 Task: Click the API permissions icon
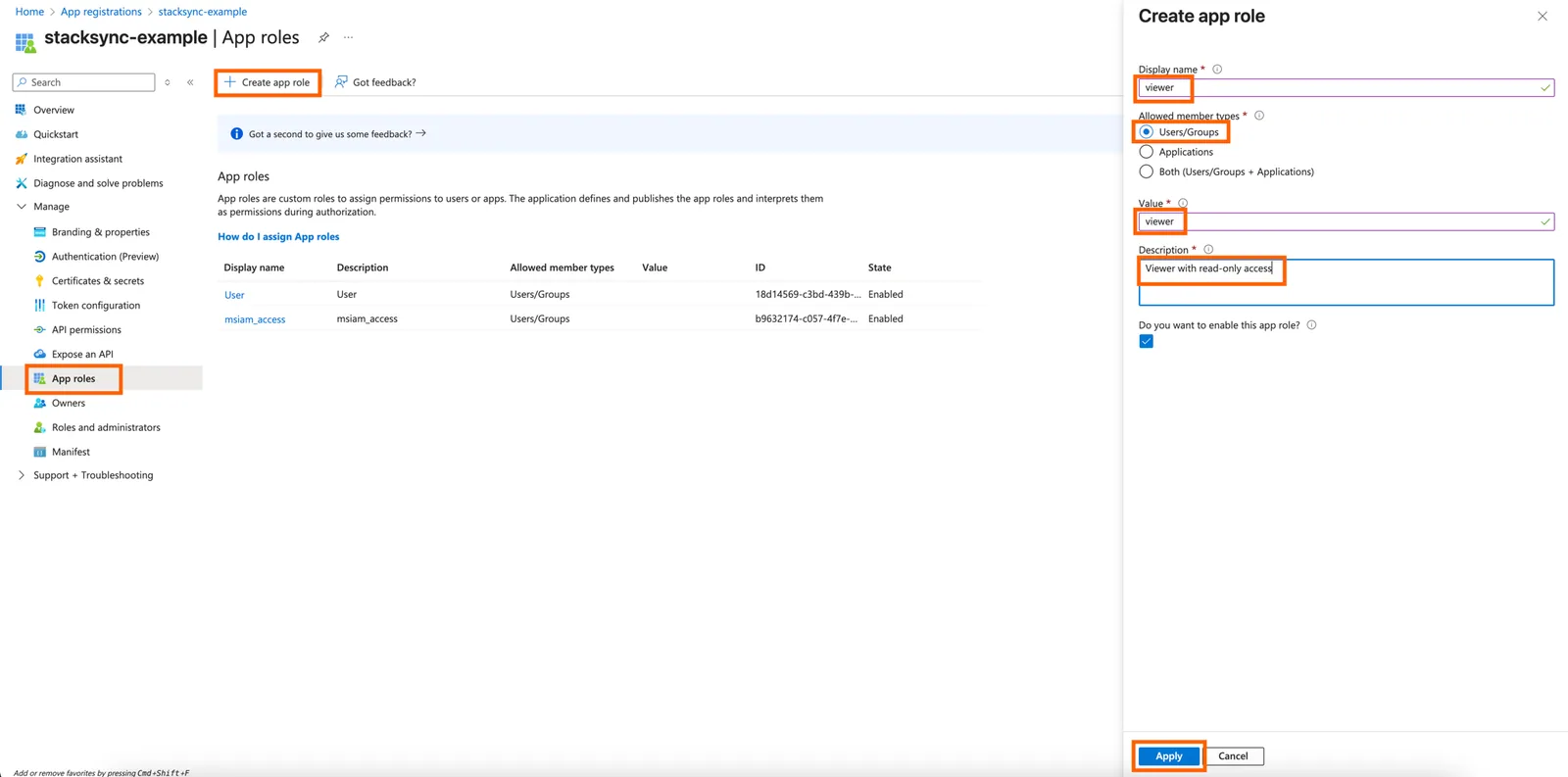tap(40, 330)
